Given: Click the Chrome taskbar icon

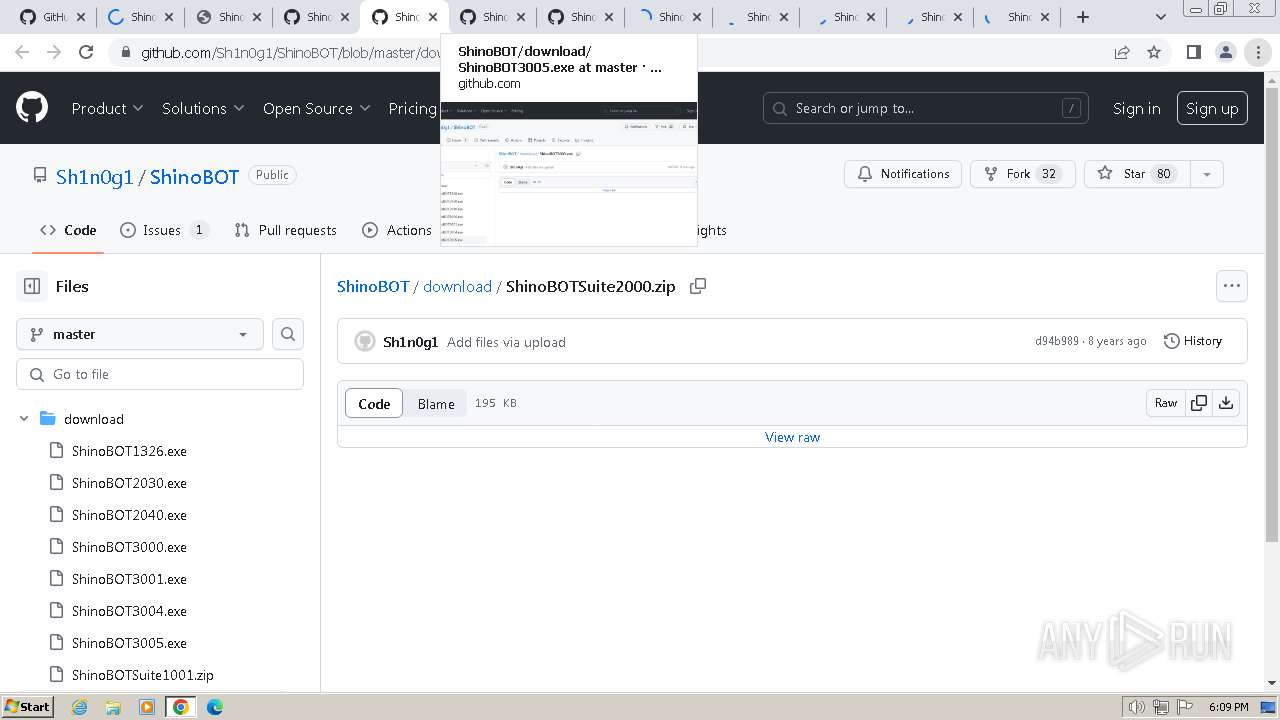Looking at the screenshot, I should (x=181, y=707).
